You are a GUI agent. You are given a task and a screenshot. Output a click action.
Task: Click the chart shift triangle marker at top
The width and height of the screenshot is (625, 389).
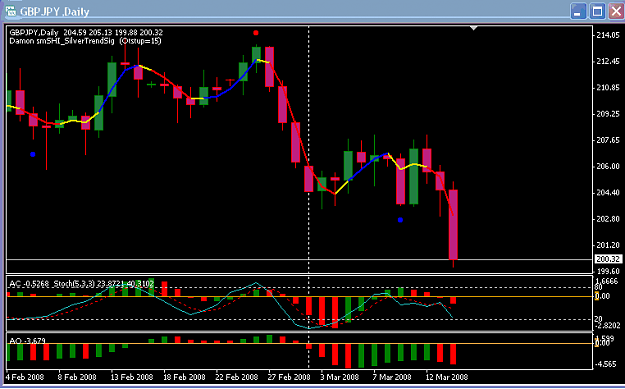tap(473, 28)
